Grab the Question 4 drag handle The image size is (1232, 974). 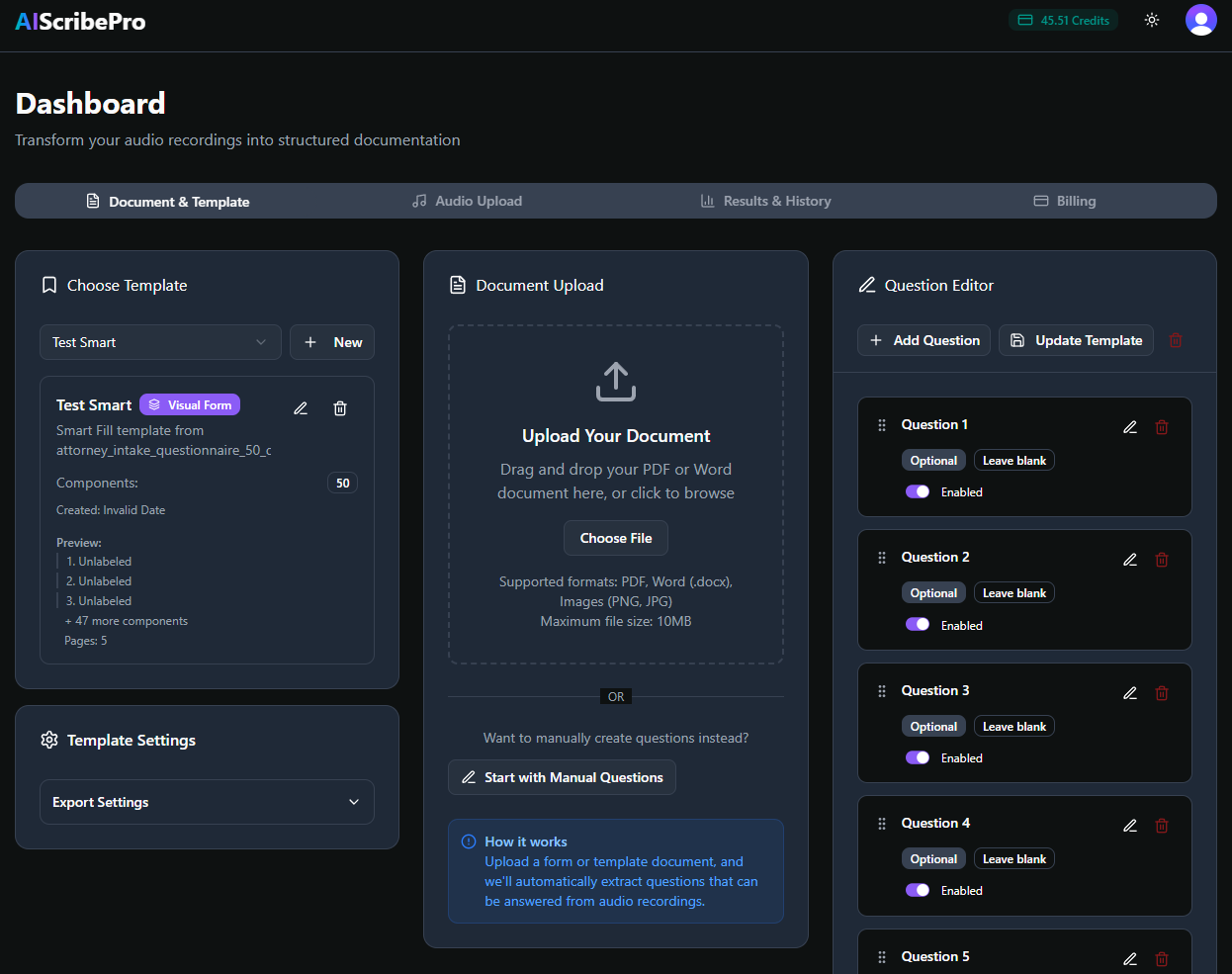(x=882, y=824)
